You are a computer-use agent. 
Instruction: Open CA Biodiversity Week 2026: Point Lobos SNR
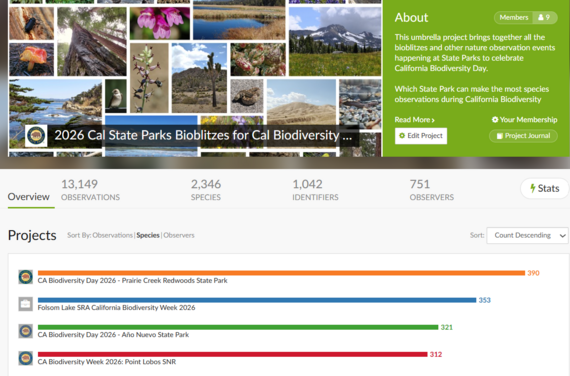tap(107, 362)
